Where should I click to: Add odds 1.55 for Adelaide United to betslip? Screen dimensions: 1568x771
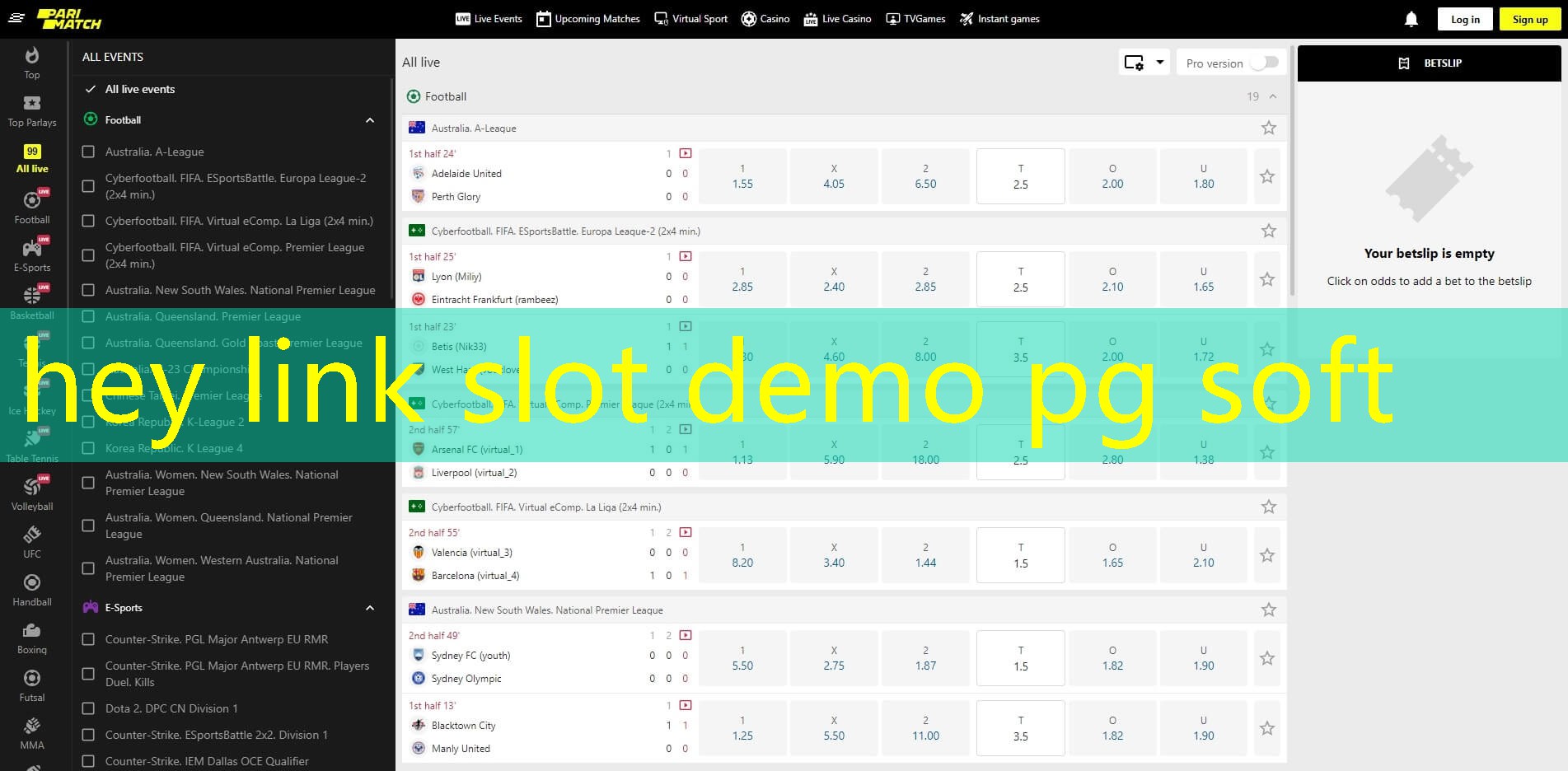tap(742, 175)
